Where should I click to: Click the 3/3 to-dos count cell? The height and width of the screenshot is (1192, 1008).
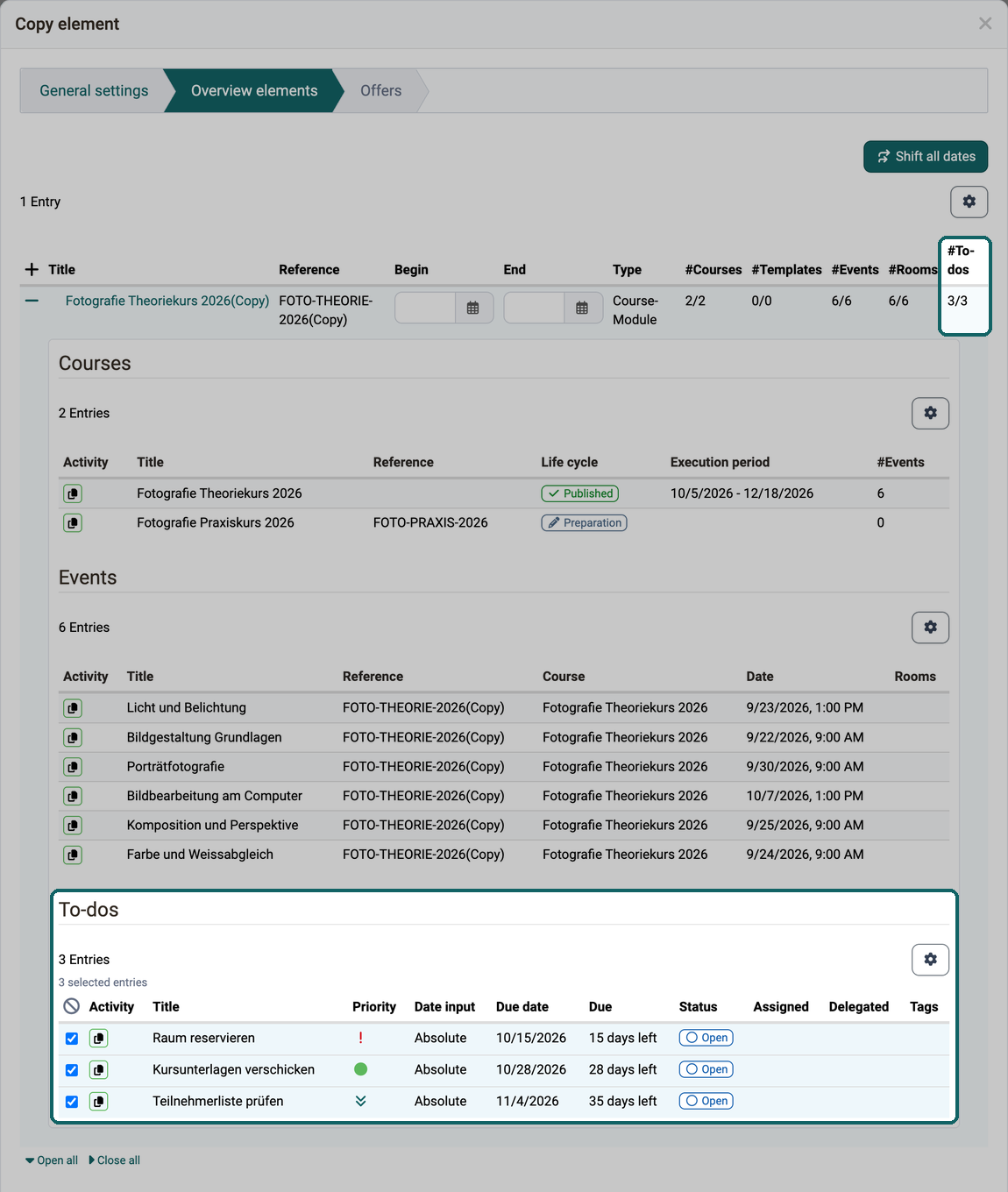(957, 301)
